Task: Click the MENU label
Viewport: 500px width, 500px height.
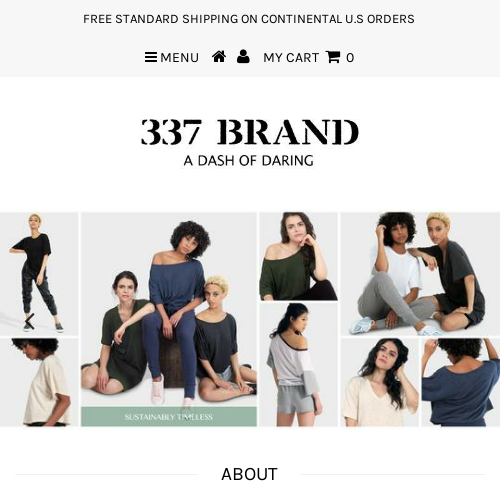Action: tap(179, 58)
